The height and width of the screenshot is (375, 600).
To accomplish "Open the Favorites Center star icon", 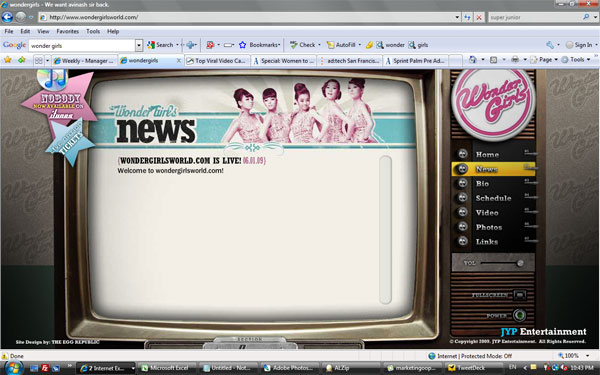I will coord(7,60).
